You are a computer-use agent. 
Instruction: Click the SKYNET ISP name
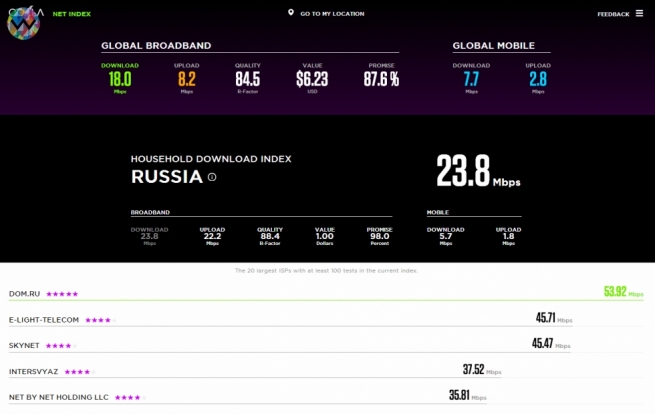point(24,345)
